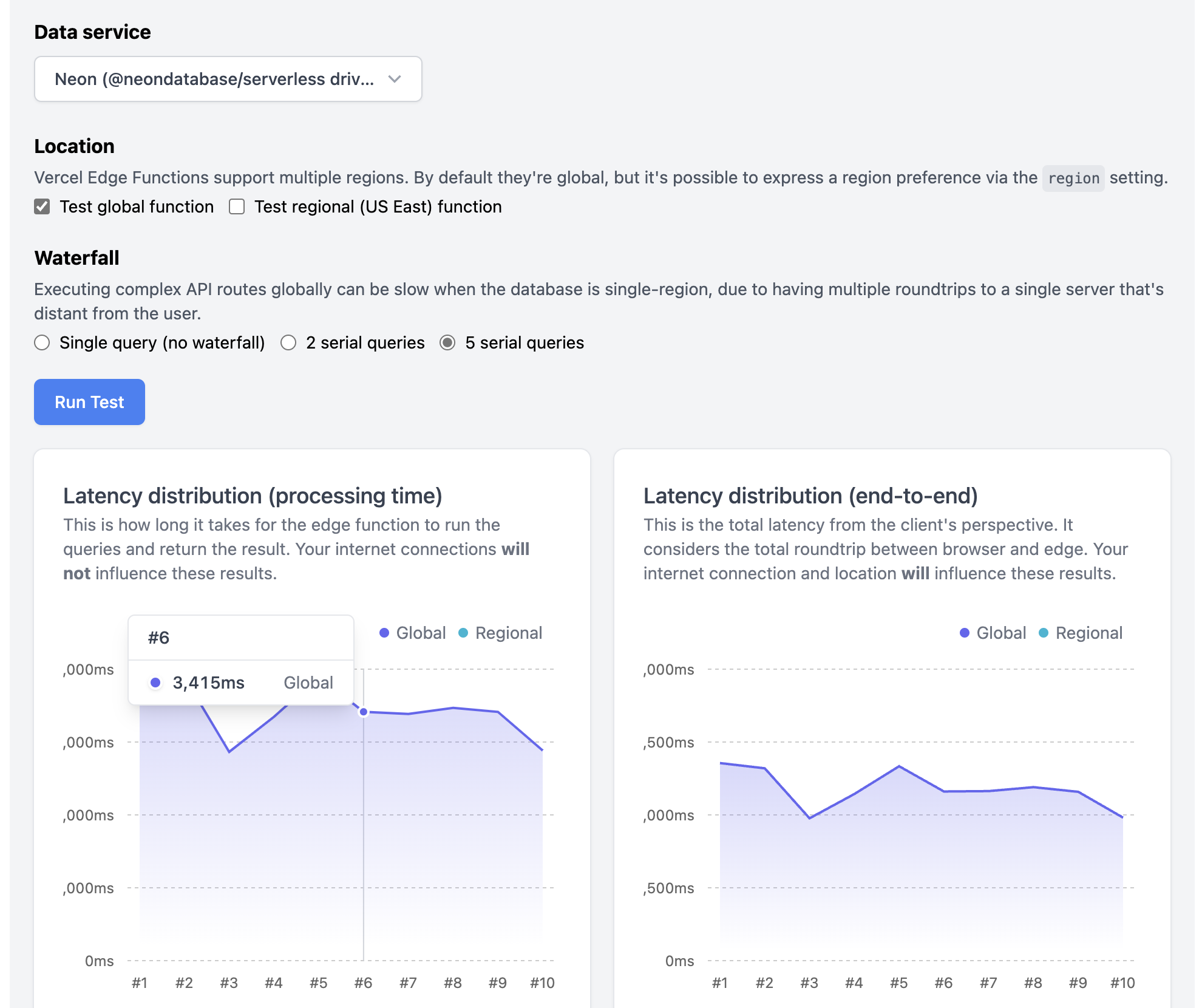
Task: Click the tooltip's Global color dot
Action: (x=155, y=683)
